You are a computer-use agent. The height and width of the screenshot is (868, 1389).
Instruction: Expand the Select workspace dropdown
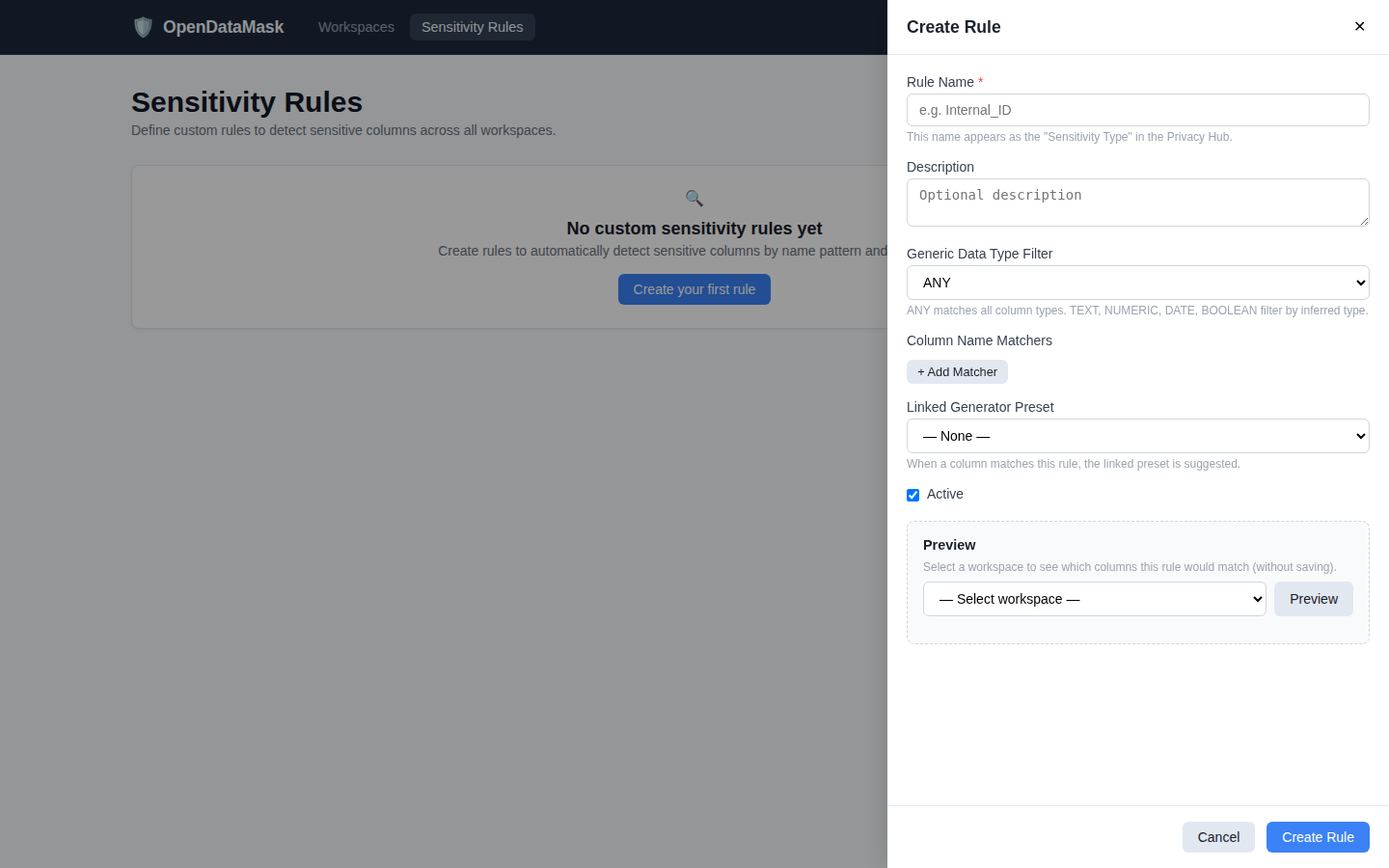point(1095,599)
